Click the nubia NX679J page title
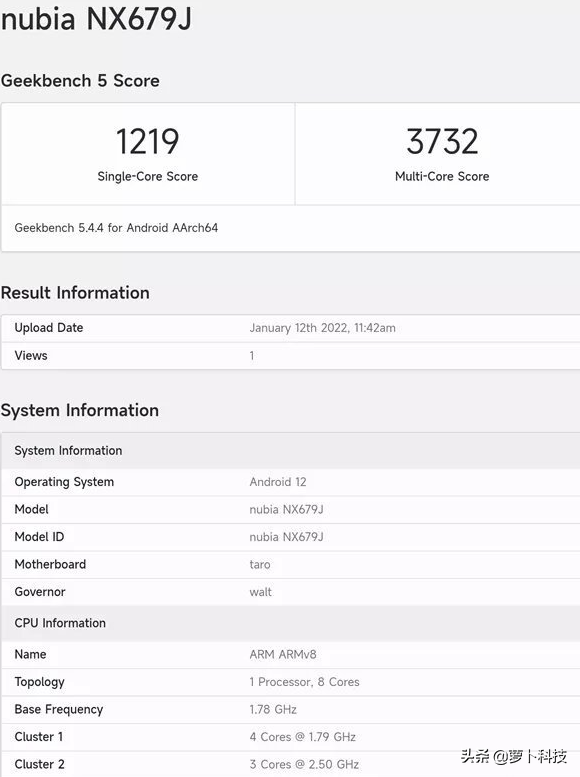 [96, 19]
